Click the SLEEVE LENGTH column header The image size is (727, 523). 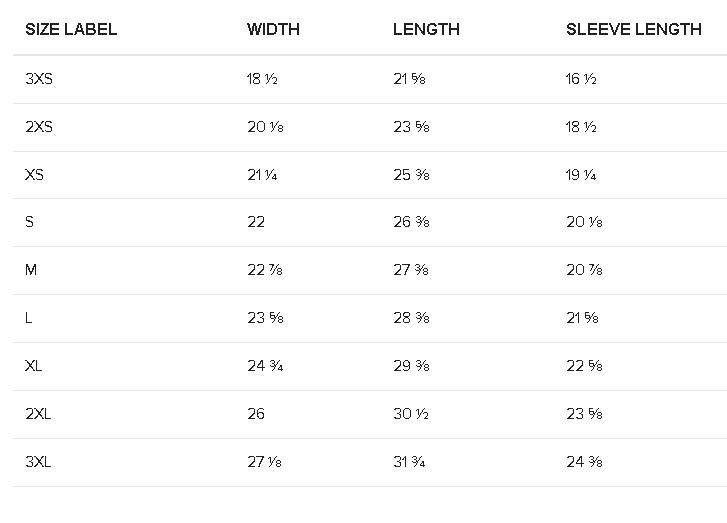(633, 29)
